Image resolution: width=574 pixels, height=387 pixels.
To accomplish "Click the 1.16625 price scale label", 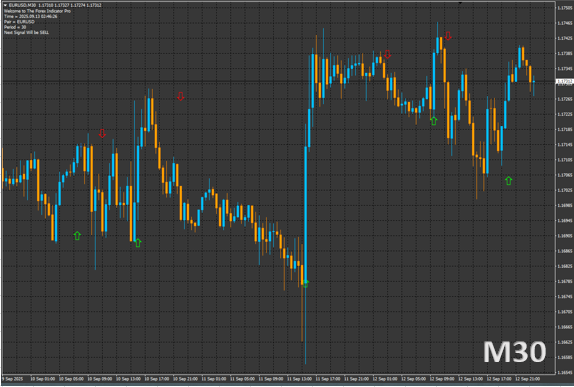I will click(x=564, y=342).
